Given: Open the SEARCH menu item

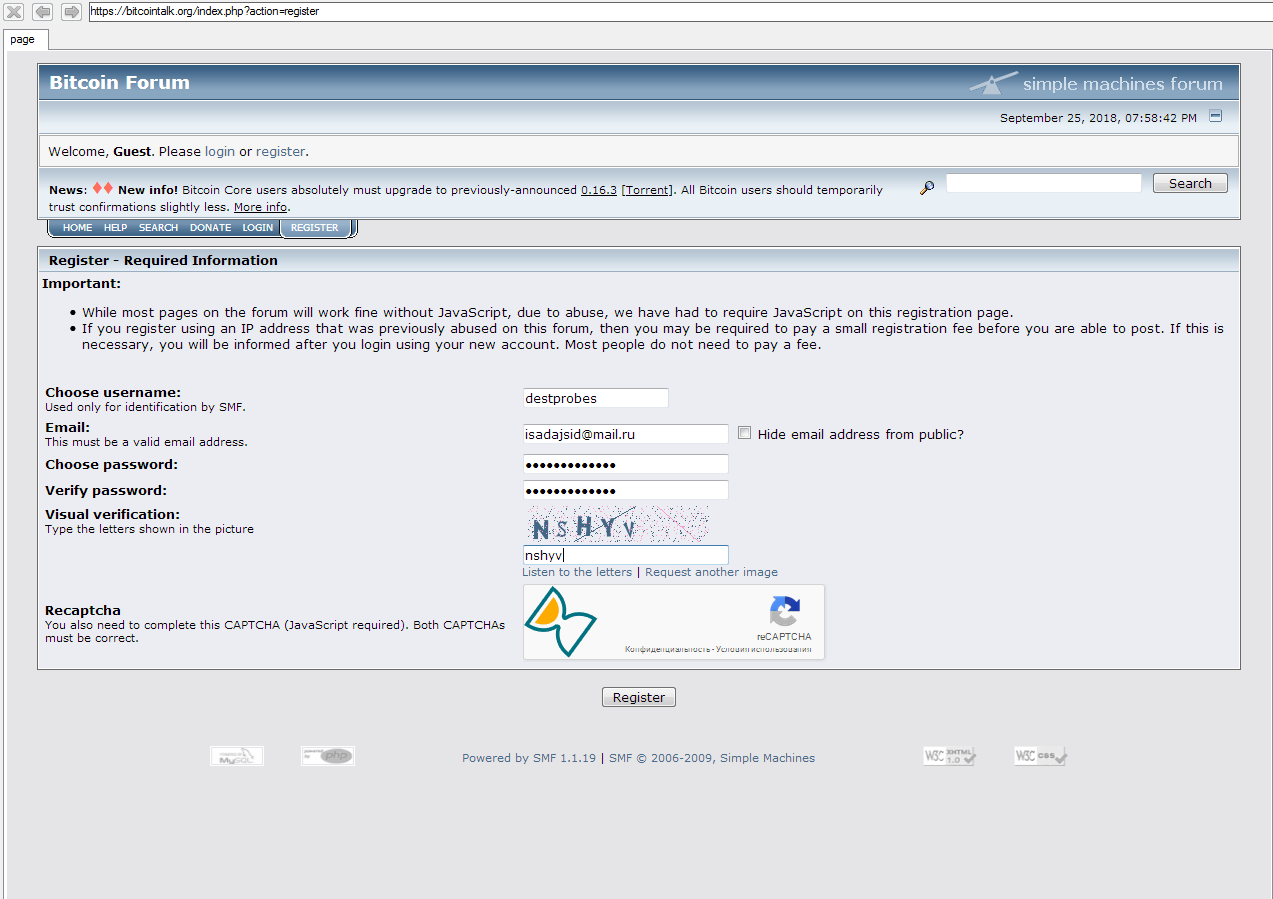Looking at the screenshot, I should pos(158,228).
